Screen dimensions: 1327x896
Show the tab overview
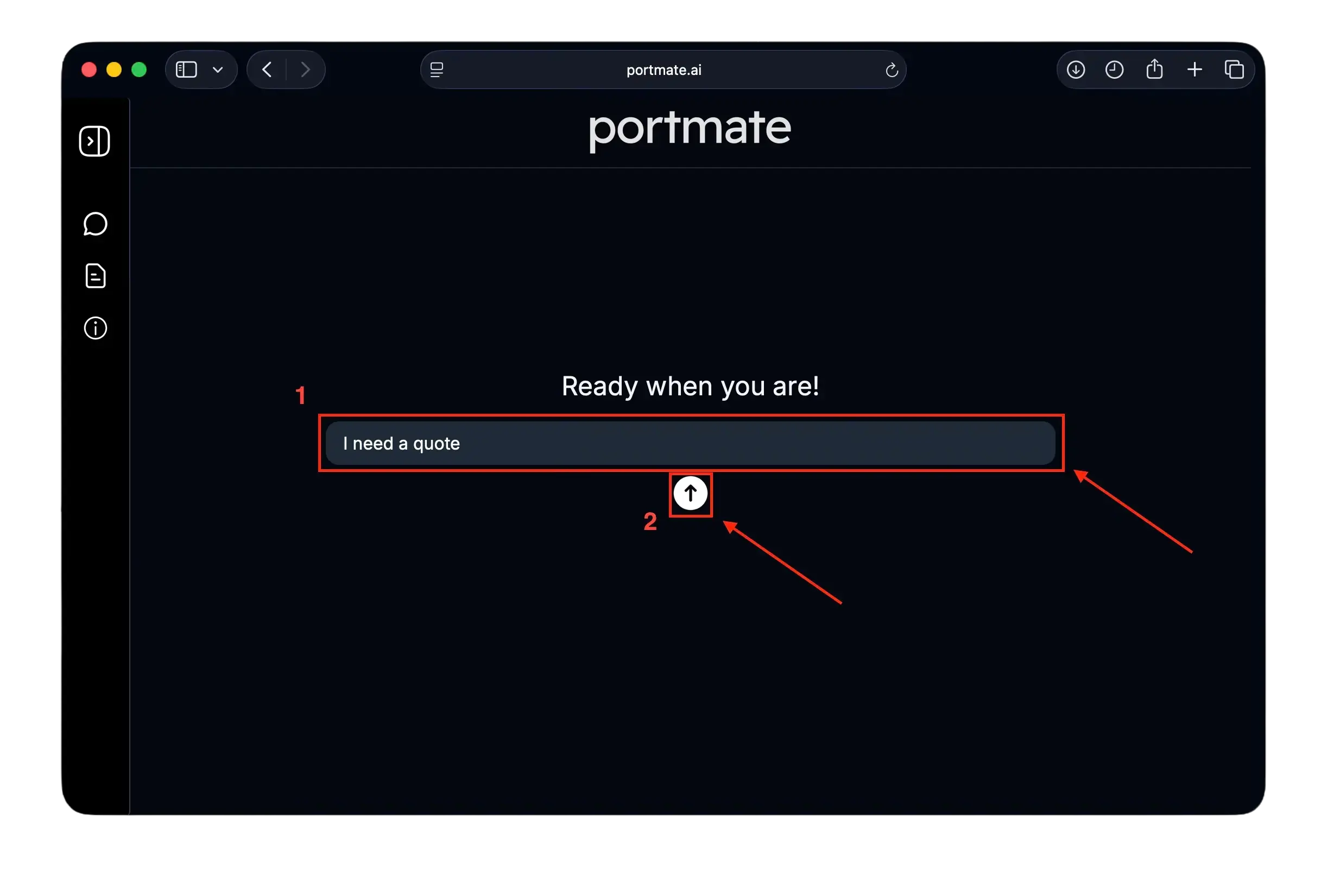tap(1234, 70)
